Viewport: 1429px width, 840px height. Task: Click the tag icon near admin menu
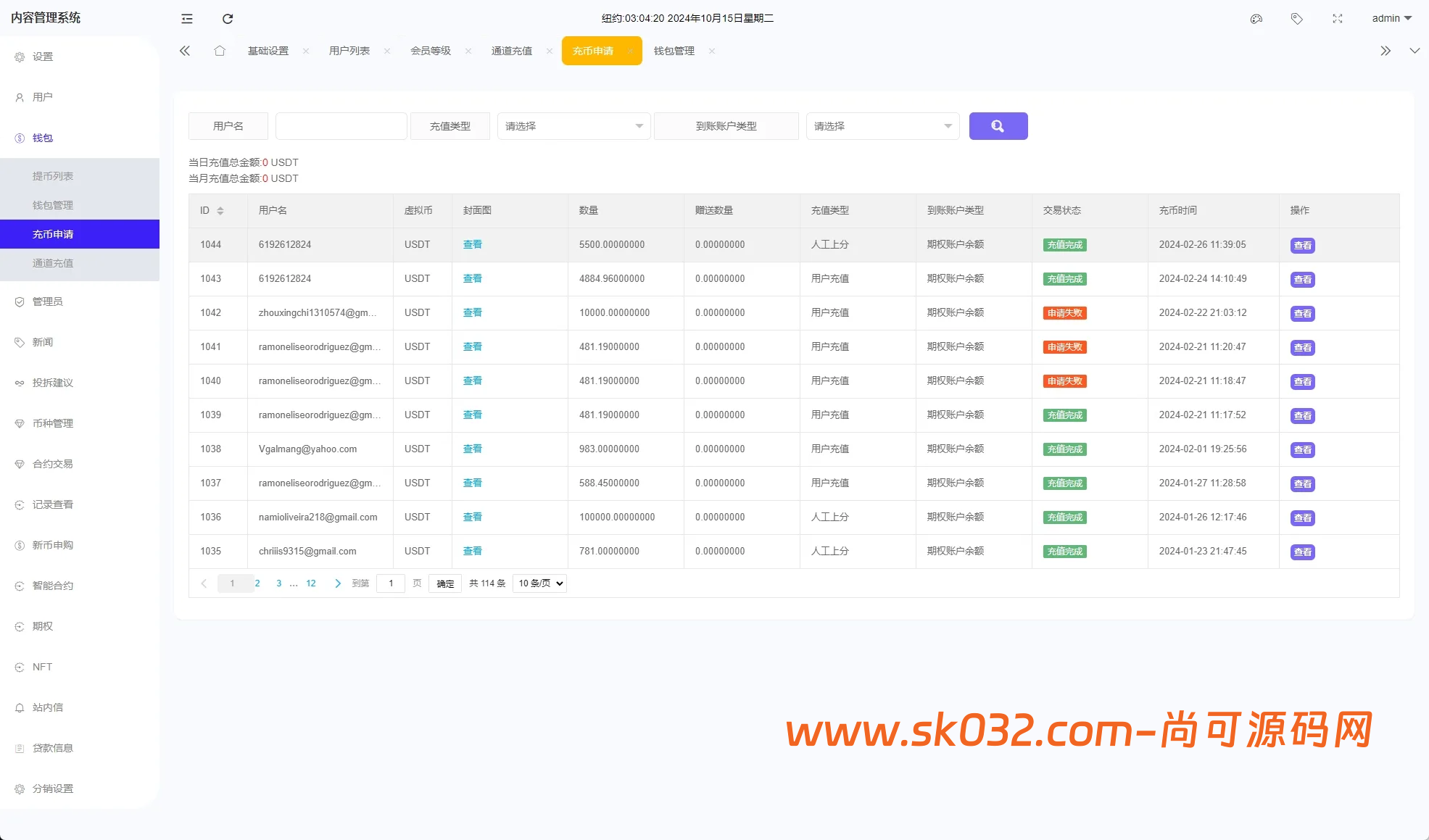1296,19
